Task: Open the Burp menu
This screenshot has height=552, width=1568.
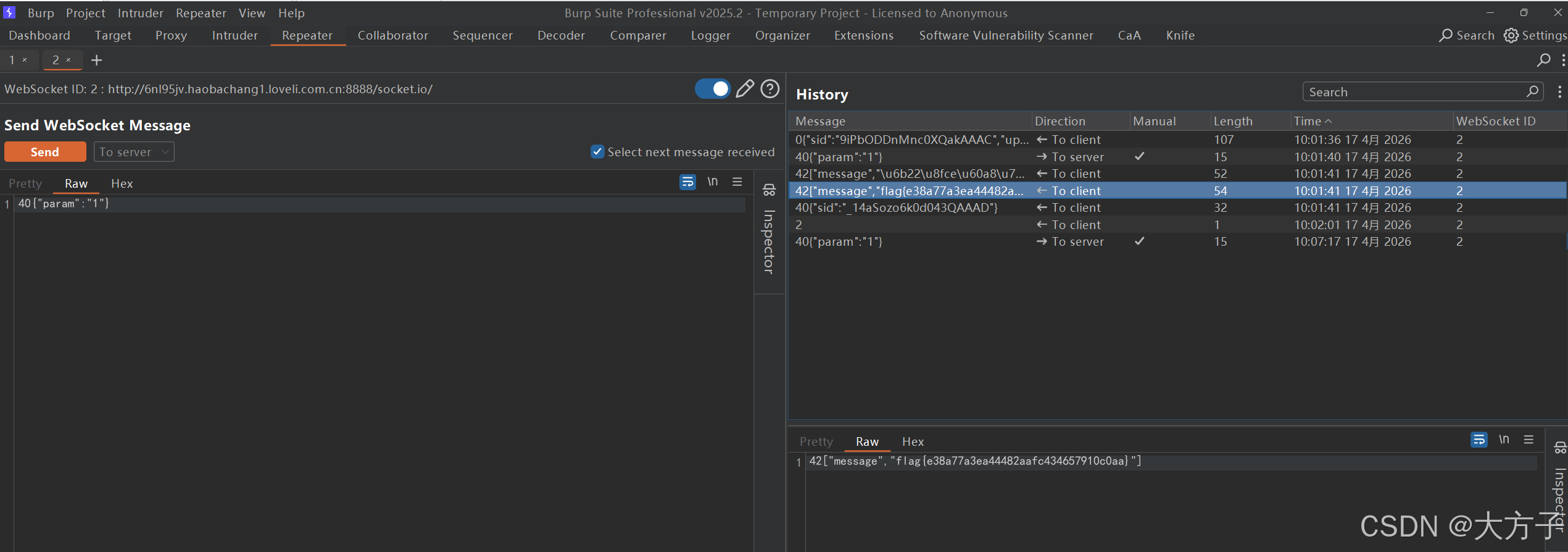Action: [x=41, y=13]
